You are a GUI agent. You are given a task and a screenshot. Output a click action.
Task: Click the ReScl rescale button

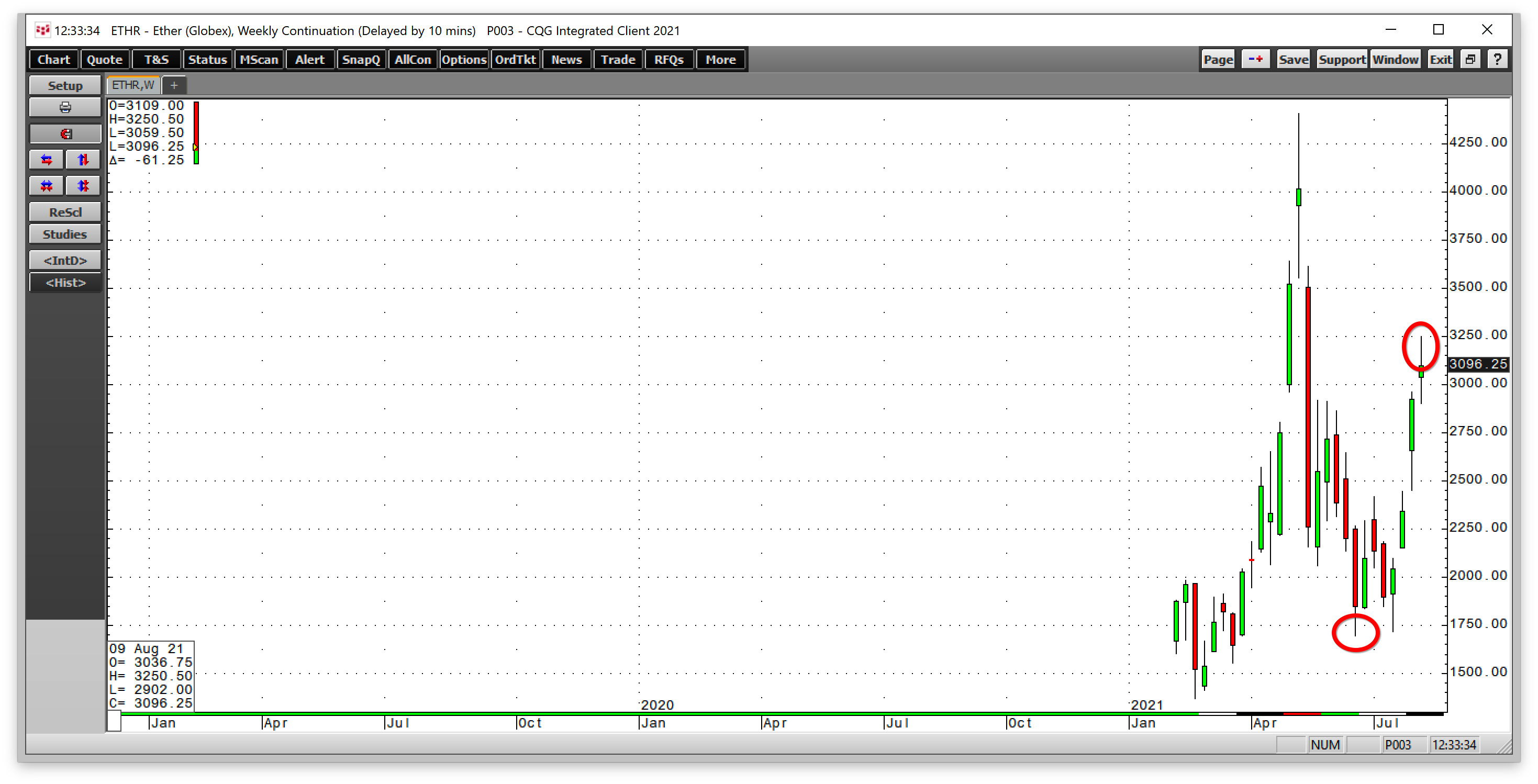[x=65, y=212]
